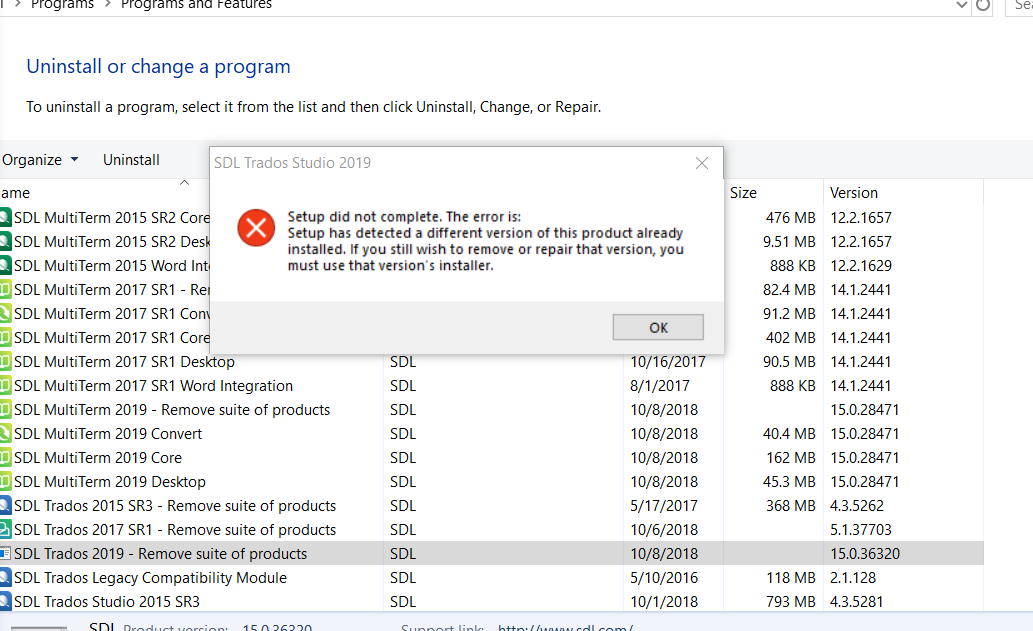Screen dimensions: 1033x631
Task: Open the Organize dropdown menu
Action: 40,160
